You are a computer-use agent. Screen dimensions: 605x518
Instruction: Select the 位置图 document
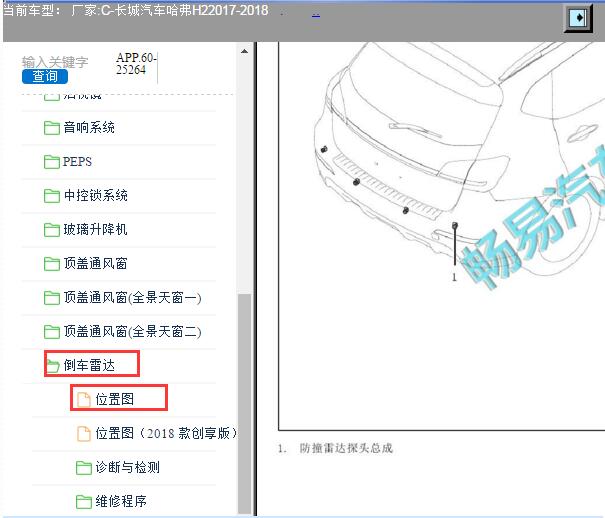(x=115, y=399)
